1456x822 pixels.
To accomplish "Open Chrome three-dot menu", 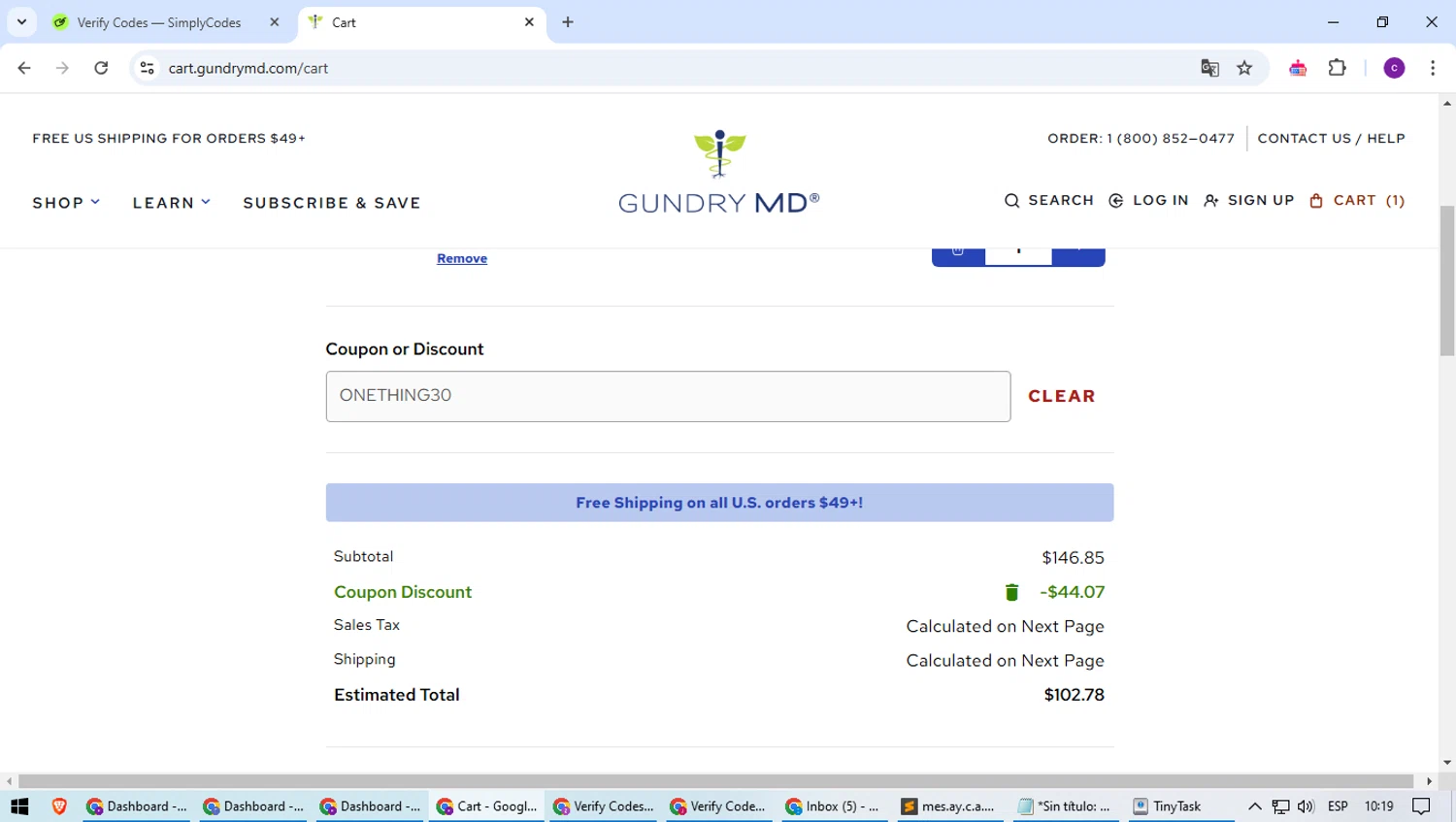I will [1433, 68].
